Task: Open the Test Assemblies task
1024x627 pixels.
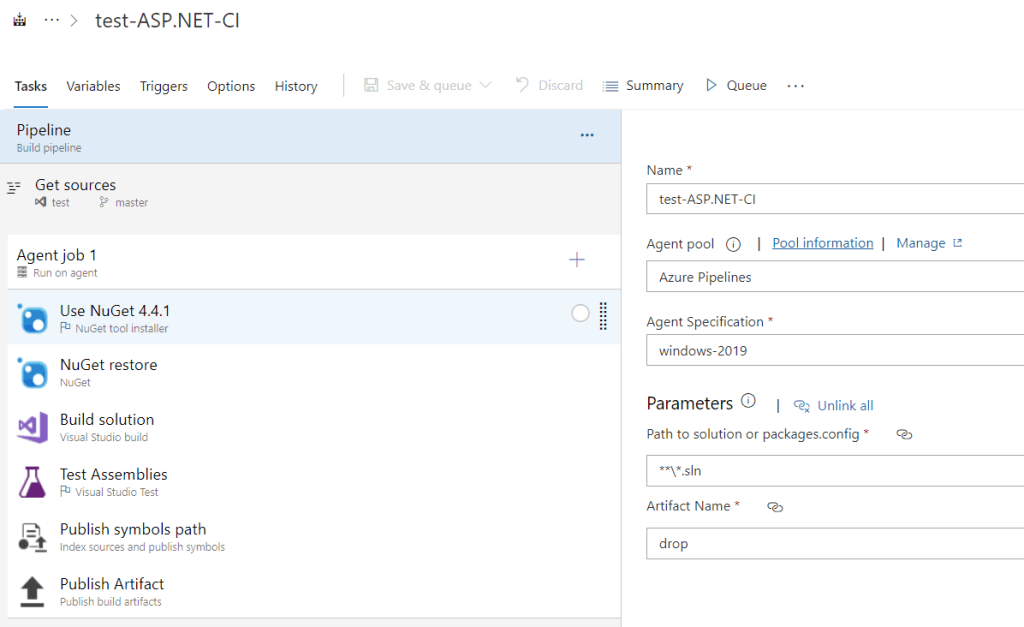Action: 313,482
